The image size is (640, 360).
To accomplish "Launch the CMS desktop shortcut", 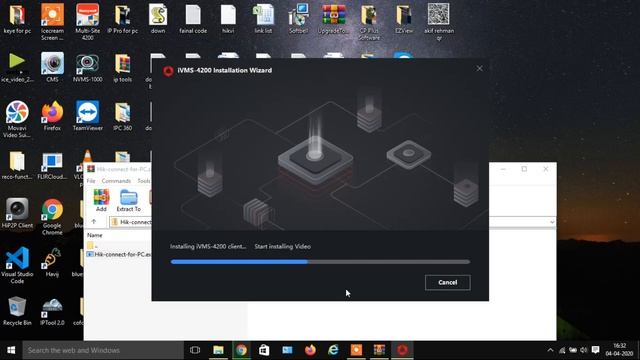I will [x=52, y=67].
